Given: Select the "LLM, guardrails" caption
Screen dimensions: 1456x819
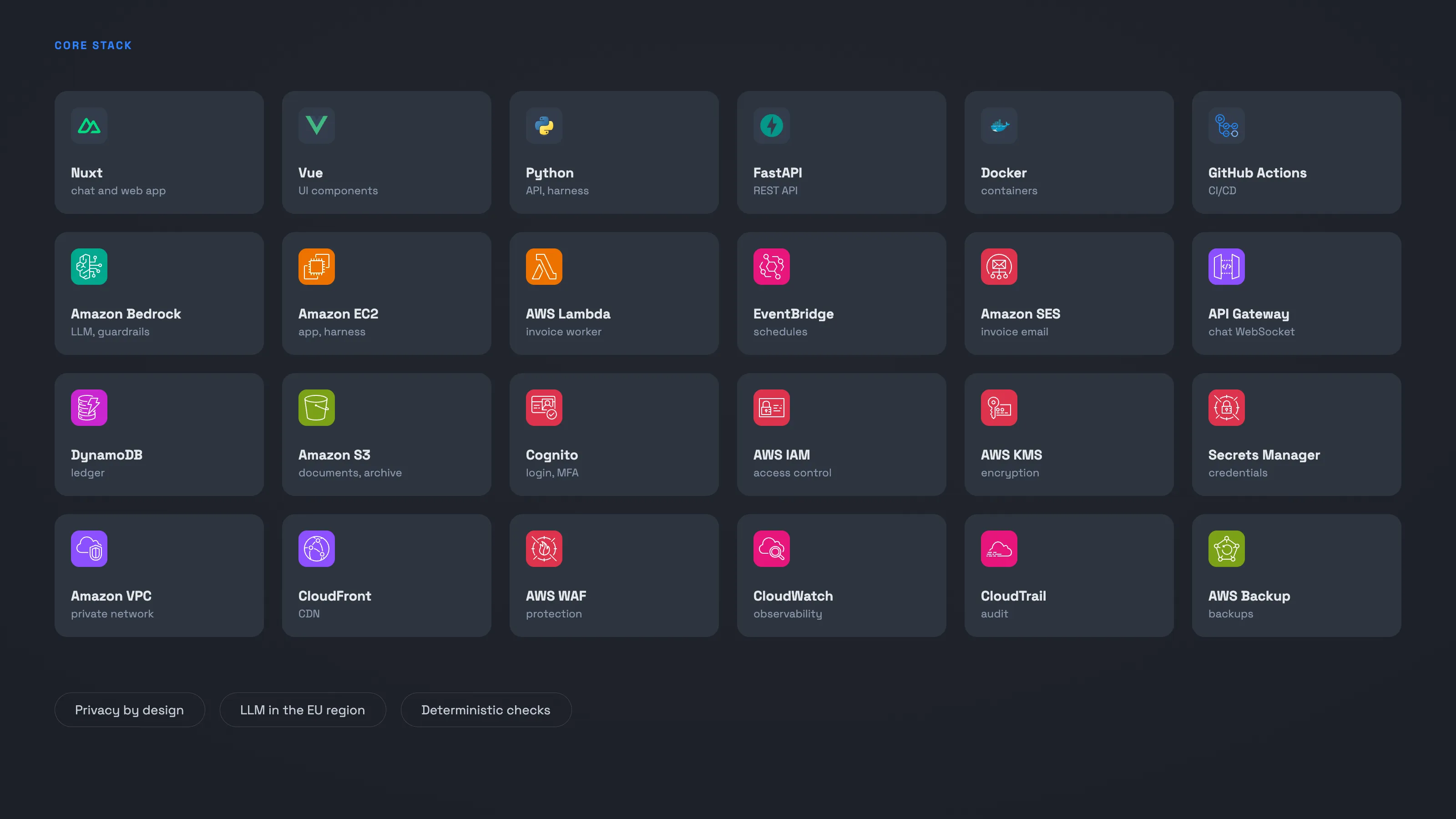Looking at the screenshot, I should click(x=110, y=332).
